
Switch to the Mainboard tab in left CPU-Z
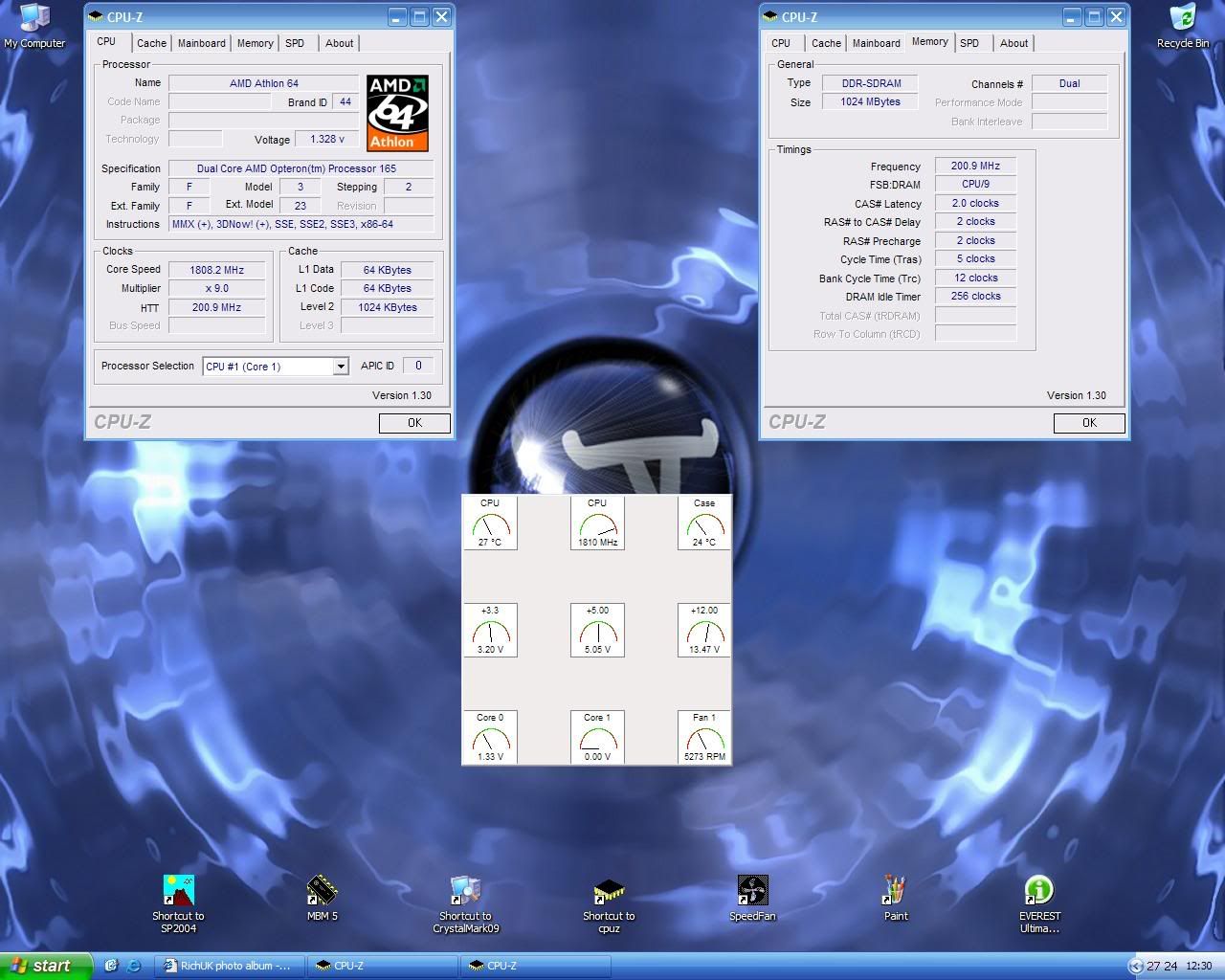[x=202, y=43]
